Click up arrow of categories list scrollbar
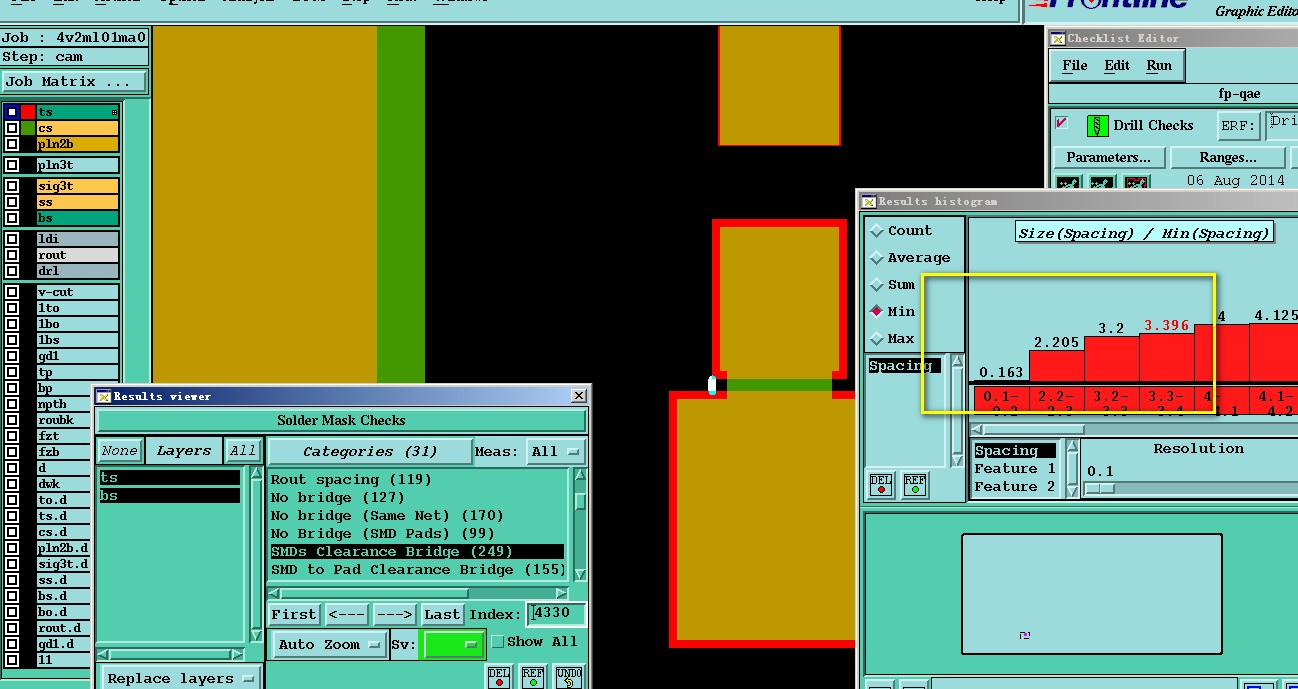Viewport: 1298px width, 689px height. coord(580,475)
